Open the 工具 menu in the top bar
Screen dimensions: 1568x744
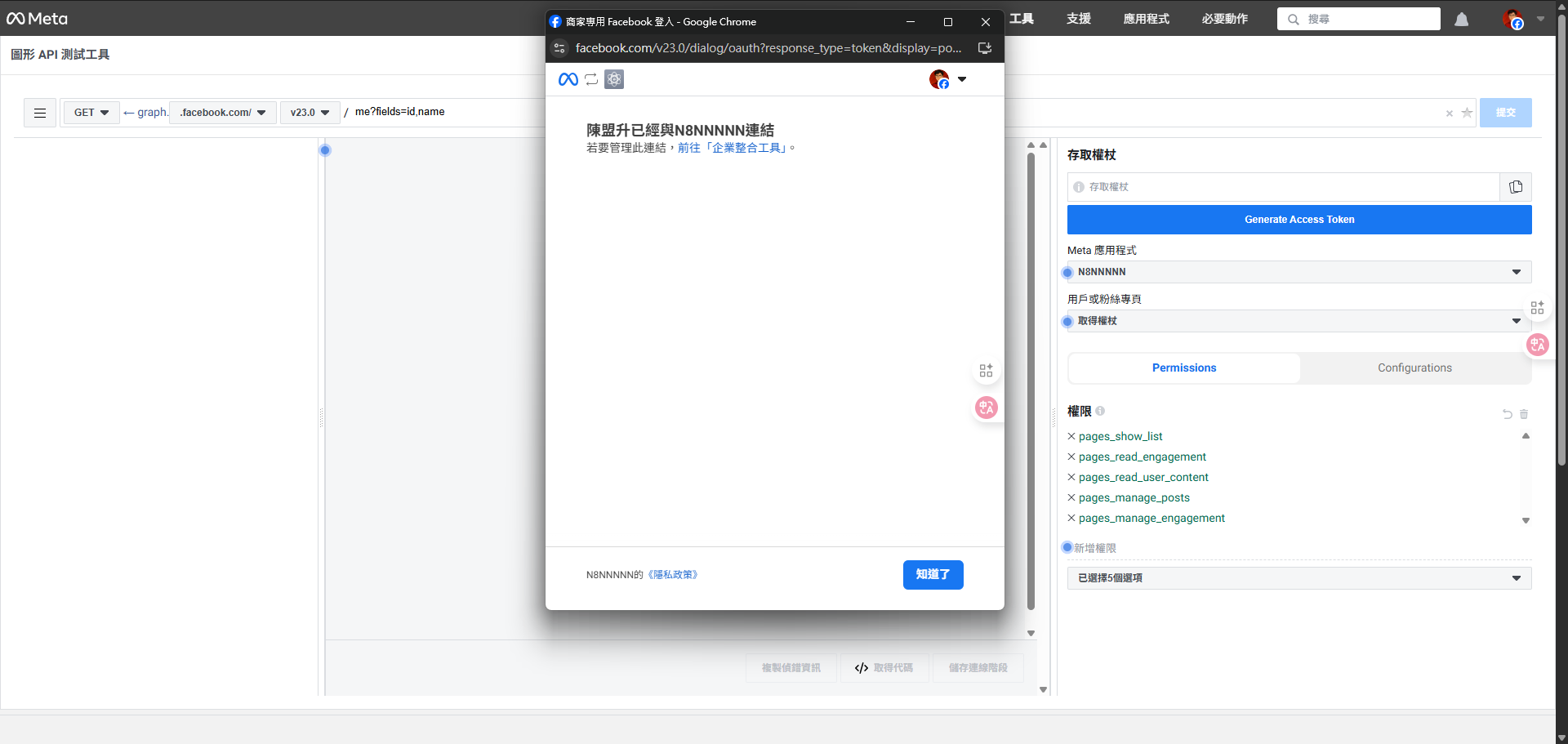[1022, 19]
